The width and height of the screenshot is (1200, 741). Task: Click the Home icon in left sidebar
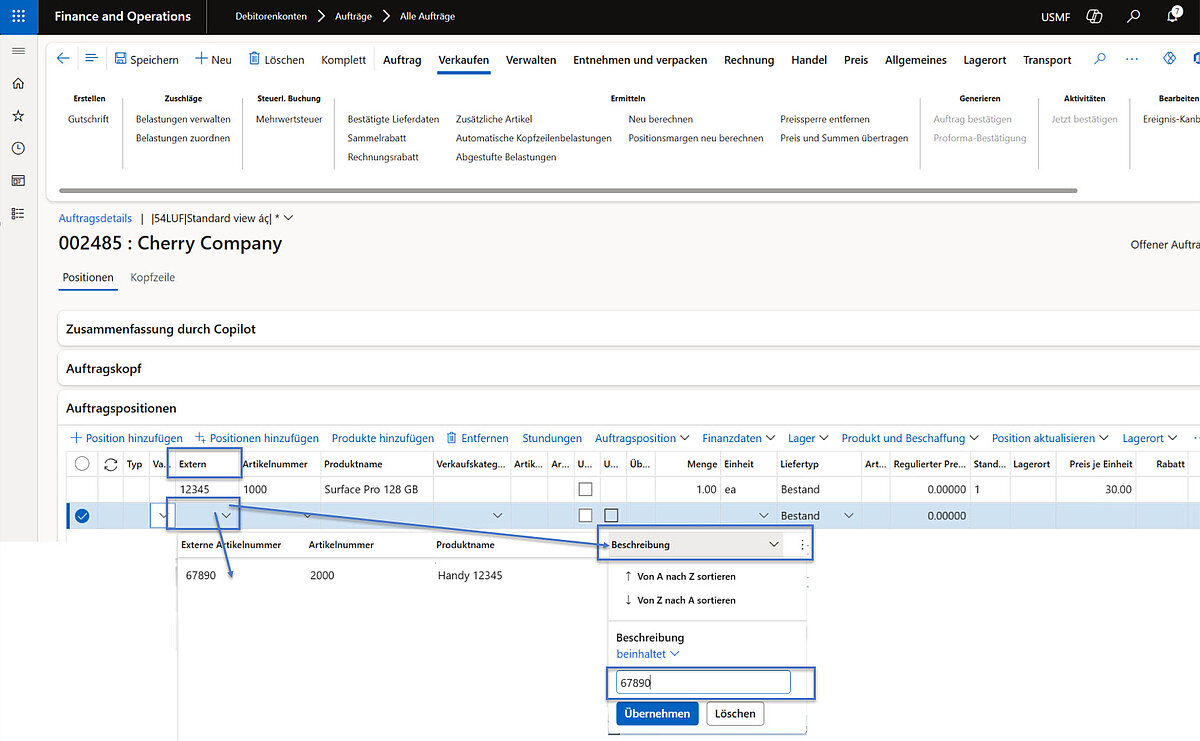pyautogui.click(x=18, y=84)
